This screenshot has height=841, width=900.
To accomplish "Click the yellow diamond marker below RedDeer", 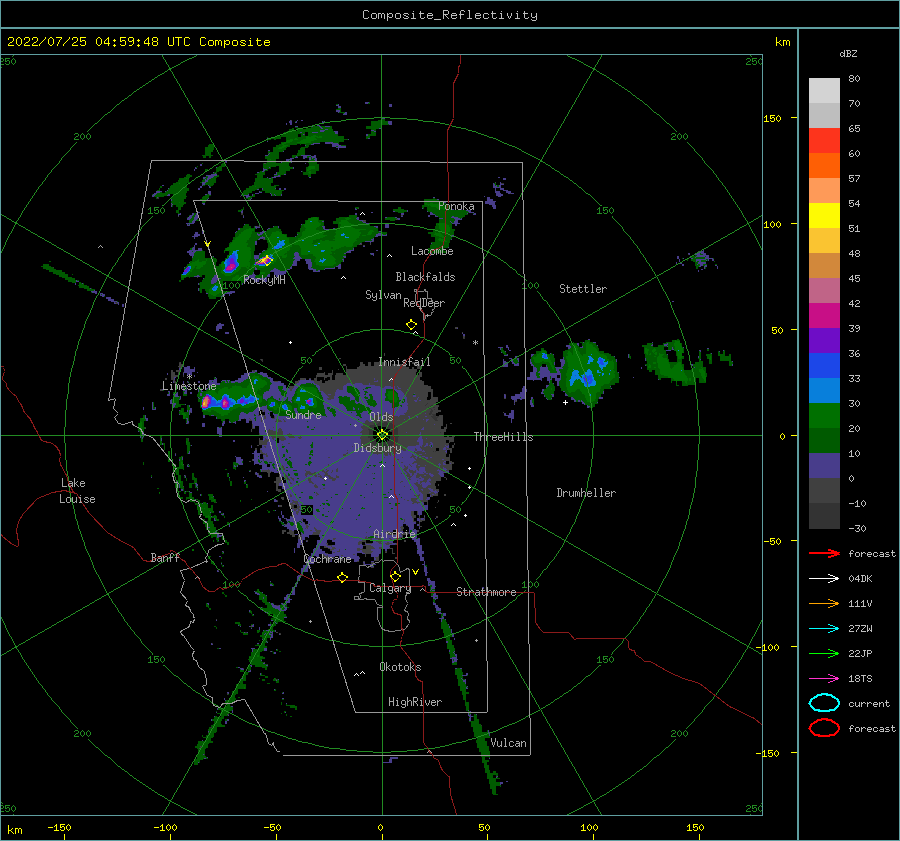I will 411,325.
